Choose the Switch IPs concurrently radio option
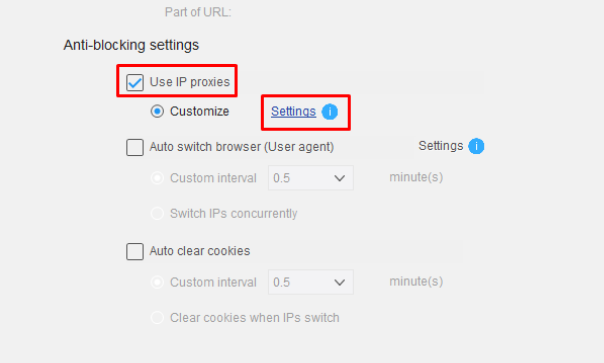Image resolution: width=604 pixels, height=363 pixels. pyautogui.click(x=157, y=213)
